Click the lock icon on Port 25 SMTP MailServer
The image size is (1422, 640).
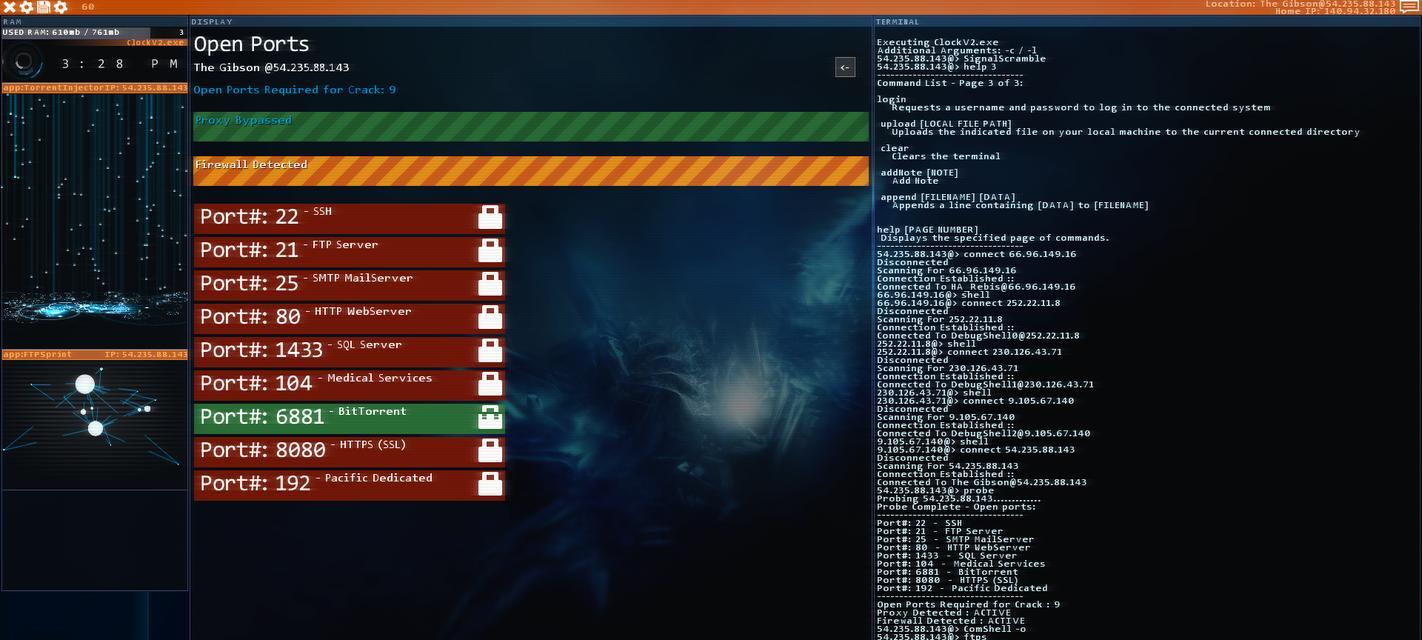490,284
